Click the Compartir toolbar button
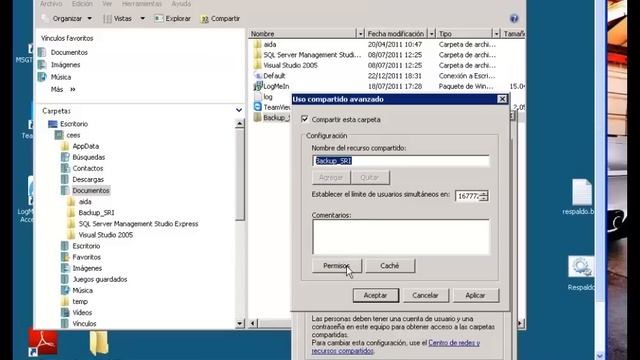640x360 pixels. pos(220,19)
